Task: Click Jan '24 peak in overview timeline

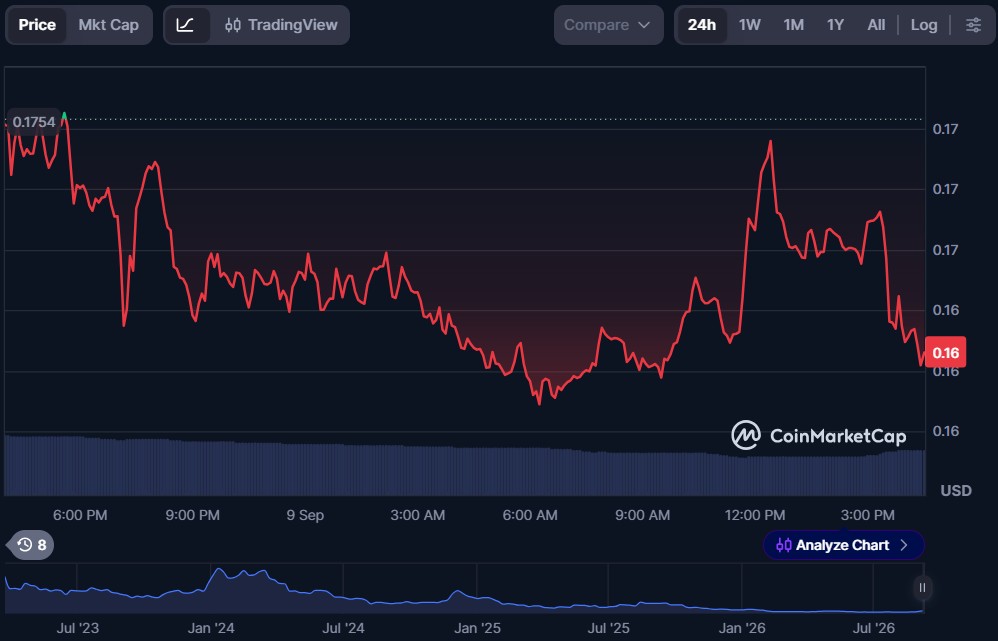Action: click(219, 570)
